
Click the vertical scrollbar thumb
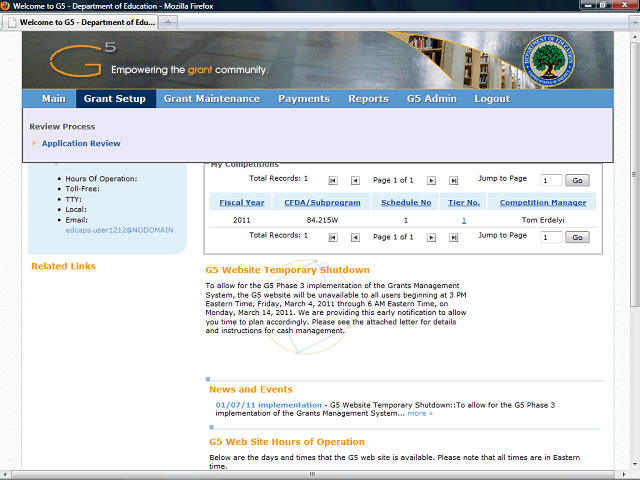point(634,175)
